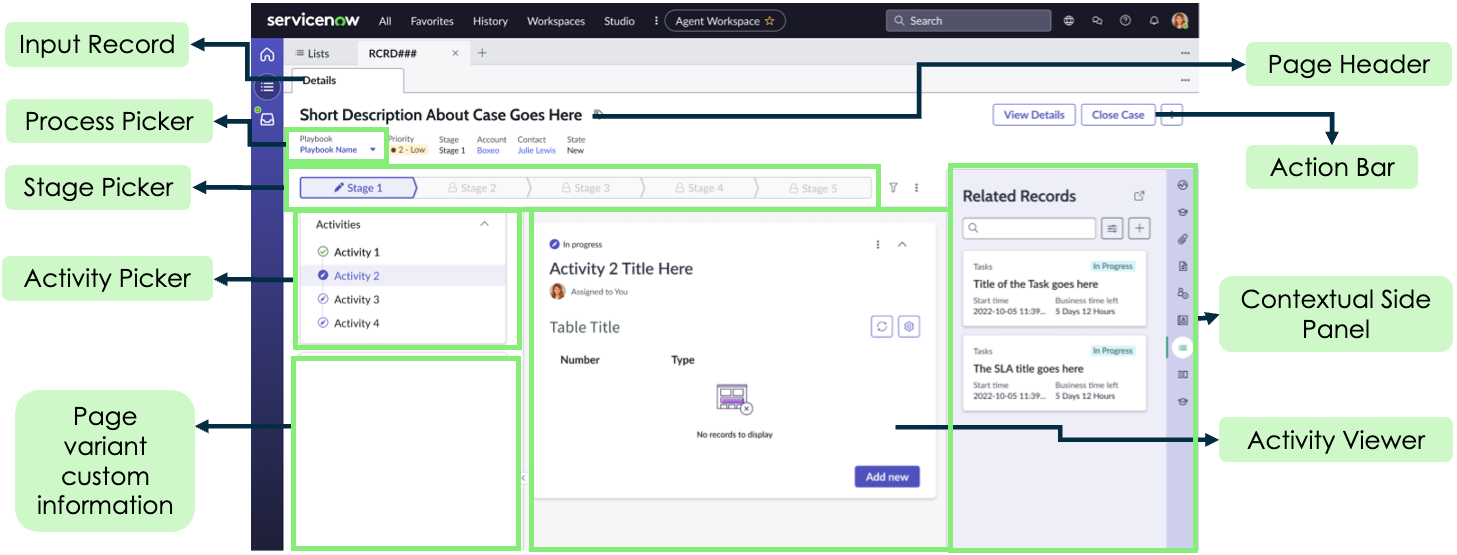Image resolution: width=1457 pixels, height=555 pixels.
Task: Click the globe icon in top bar
Action: click(x=1069, y=21)
